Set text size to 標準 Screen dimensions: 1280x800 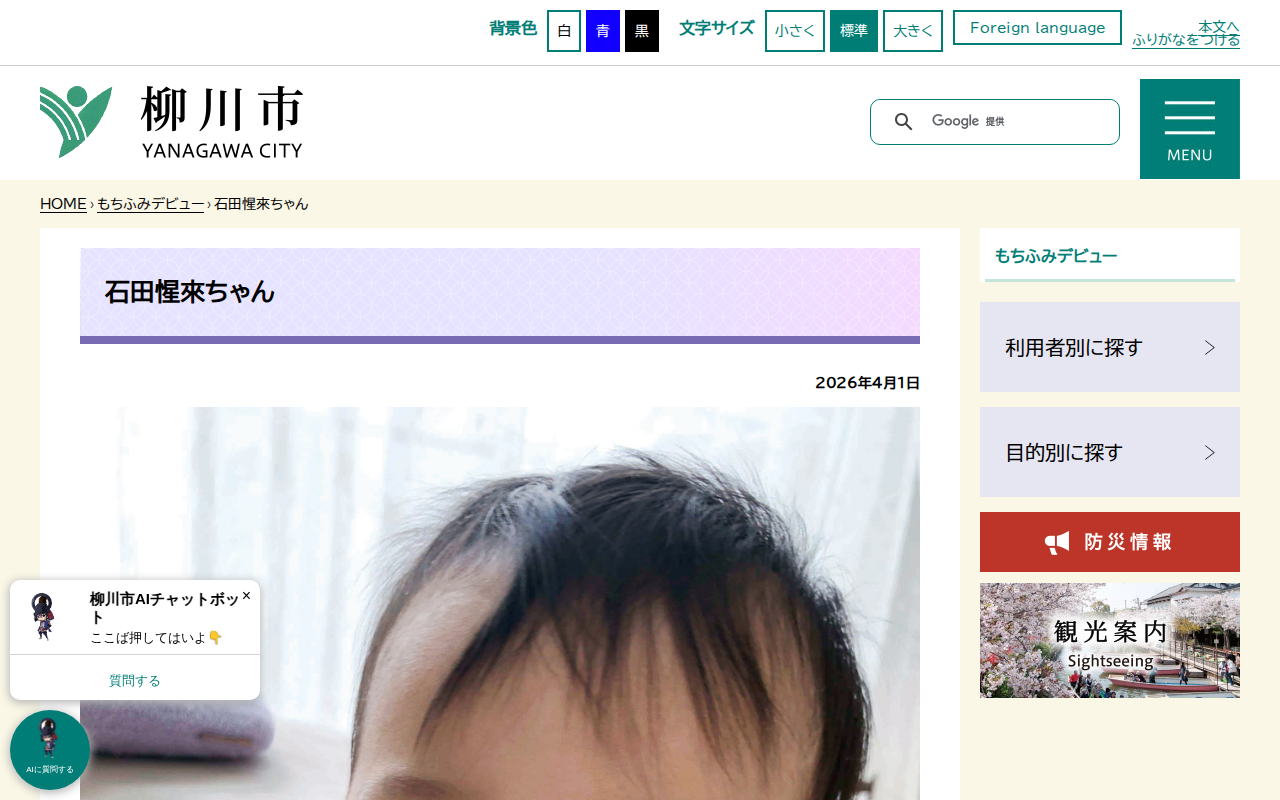[x=854, y=31]
